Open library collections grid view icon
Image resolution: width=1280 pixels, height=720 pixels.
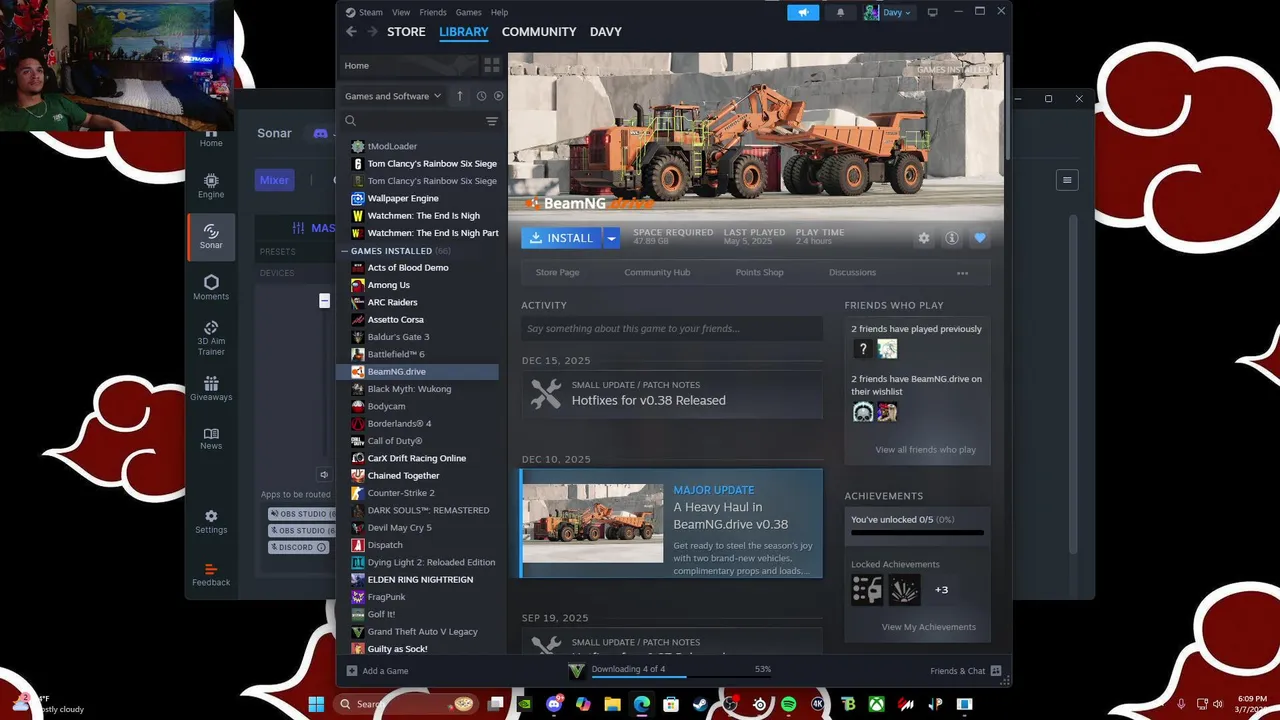pos(491,65)
